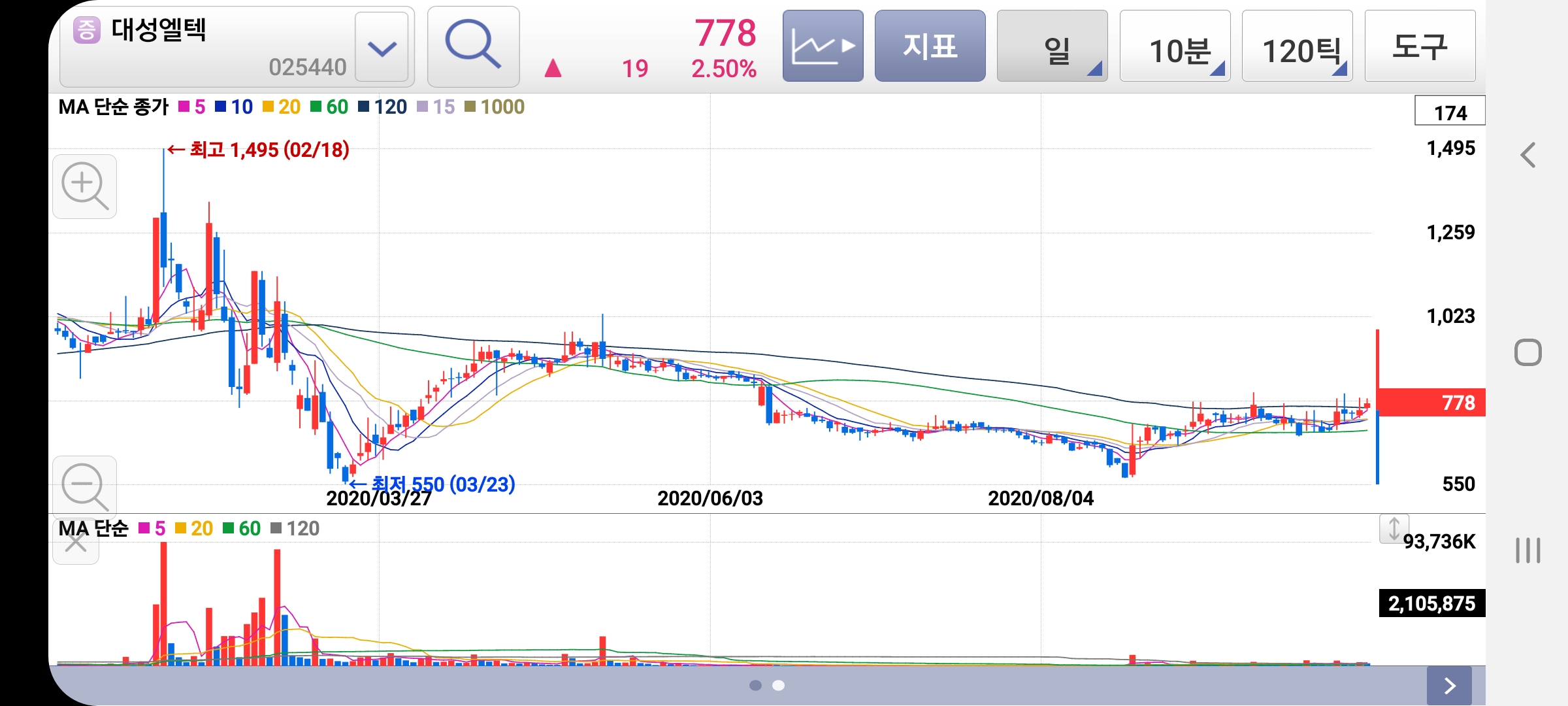Open Android recent apps
This screenshot has height=706, width=1568.
[x=1527, y=550]
